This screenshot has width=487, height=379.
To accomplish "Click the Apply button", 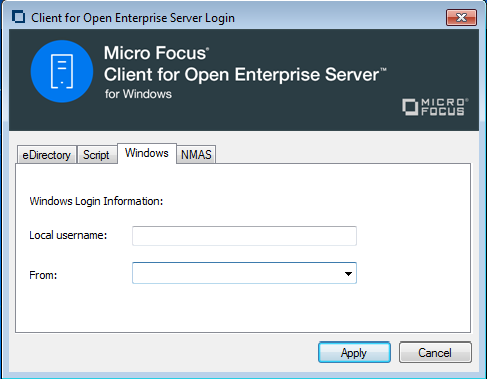I will coord(354,352).
